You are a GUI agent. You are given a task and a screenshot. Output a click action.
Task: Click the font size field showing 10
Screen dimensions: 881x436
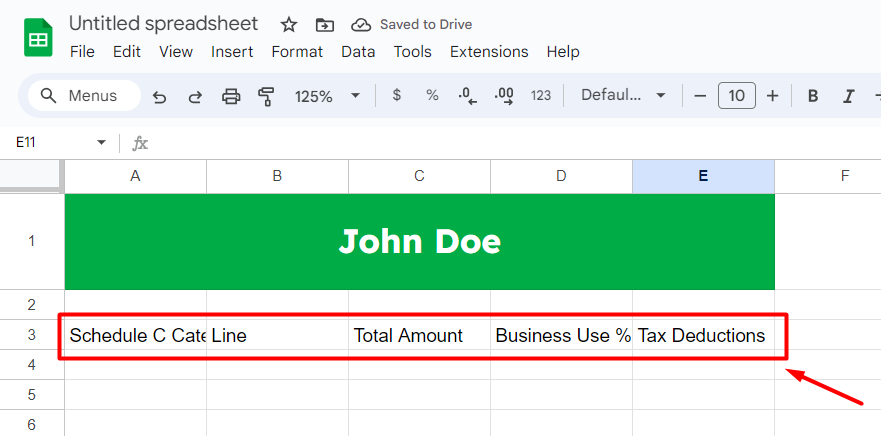(737, 96)
